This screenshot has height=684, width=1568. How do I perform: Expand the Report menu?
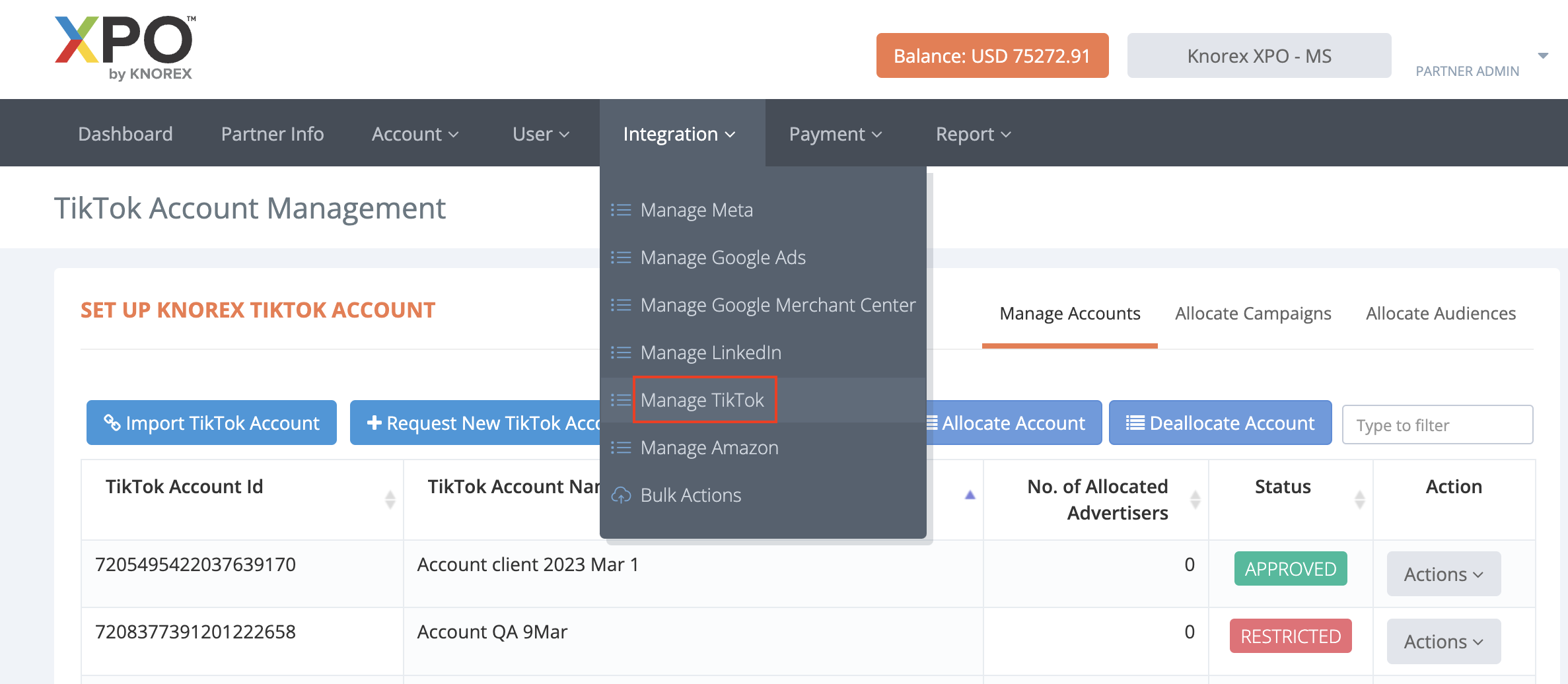[x=973, y=134]
